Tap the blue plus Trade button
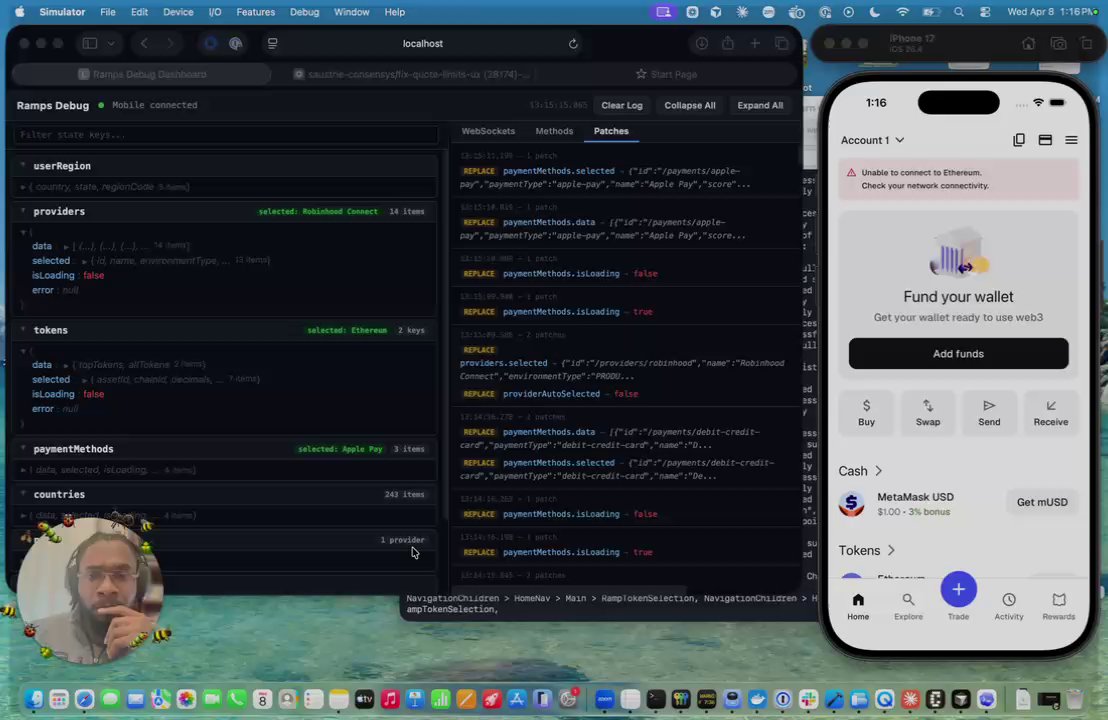Viewport: 1108px width, 720px height. point(958,589)
